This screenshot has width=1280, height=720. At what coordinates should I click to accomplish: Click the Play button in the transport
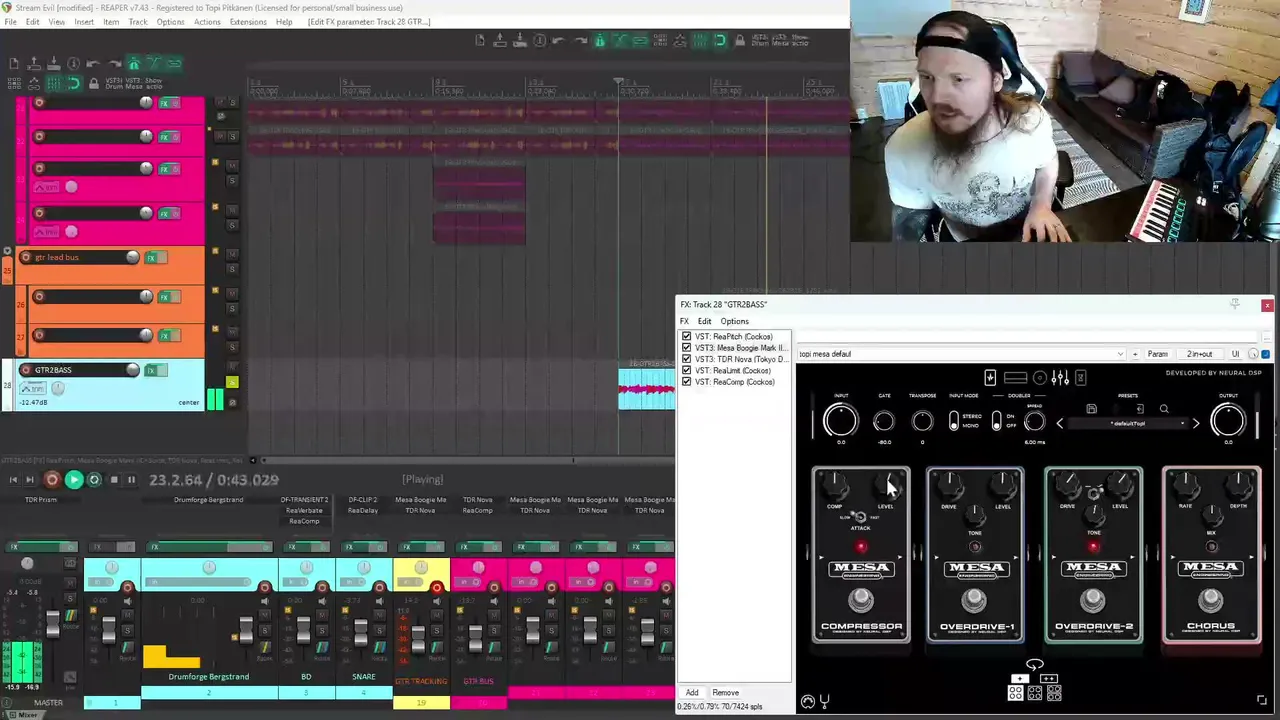pyautogui.click(x=73, y=480)
